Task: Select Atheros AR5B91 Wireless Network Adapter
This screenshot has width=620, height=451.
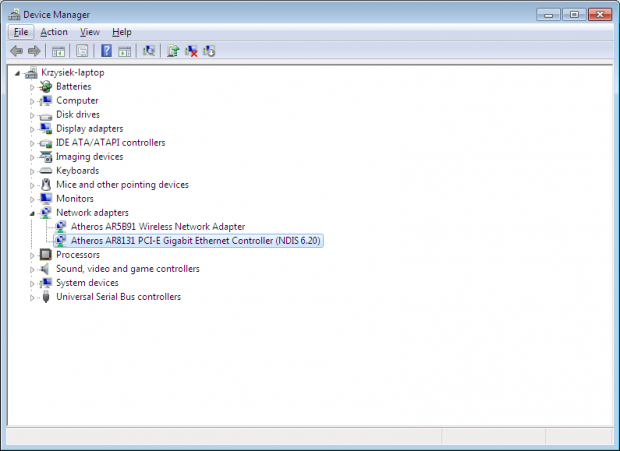Action: [x=158, y=227]
